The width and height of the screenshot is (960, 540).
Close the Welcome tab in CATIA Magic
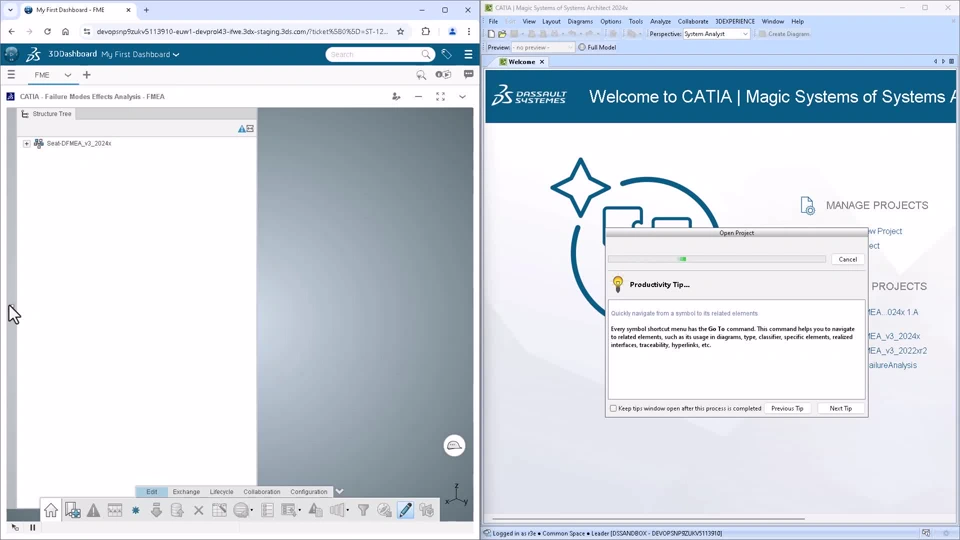pyautogui.click(x=542, y=62)
